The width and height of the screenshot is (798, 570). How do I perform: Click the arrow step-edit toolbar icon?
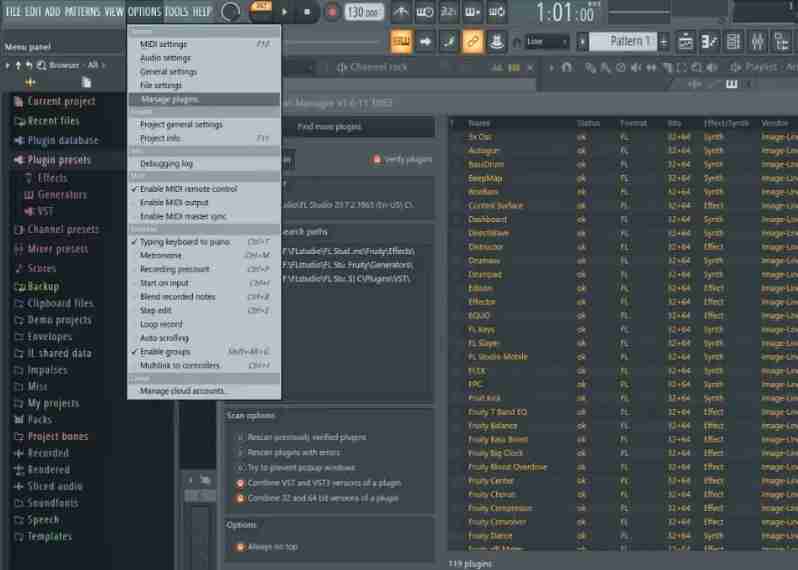pyautogui.click(x=425, y=41)
